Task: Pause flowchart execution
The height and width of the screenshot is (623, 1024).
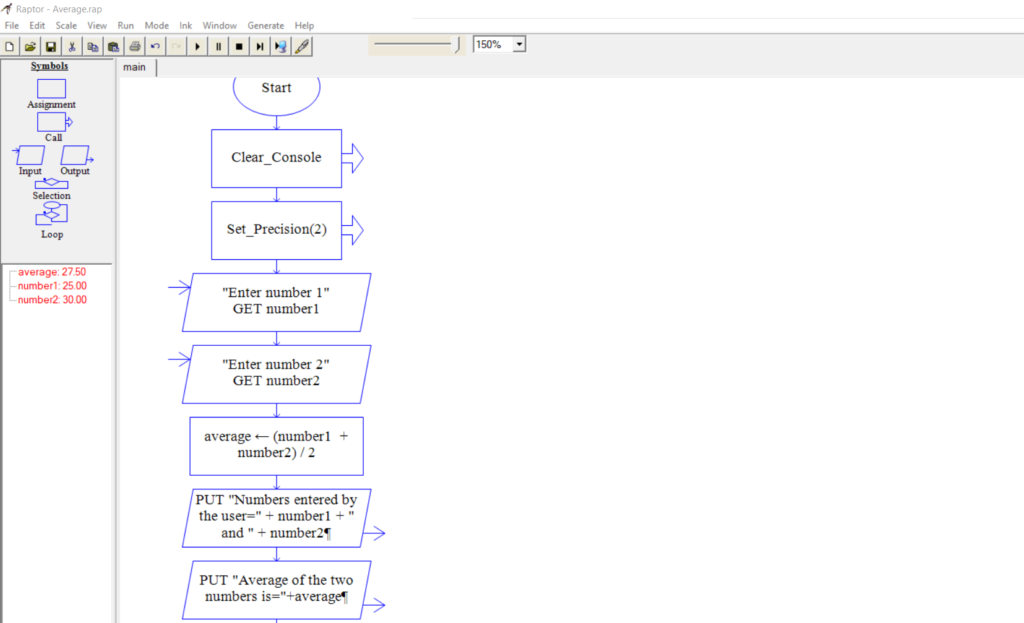Action: [x=218, y=45]
